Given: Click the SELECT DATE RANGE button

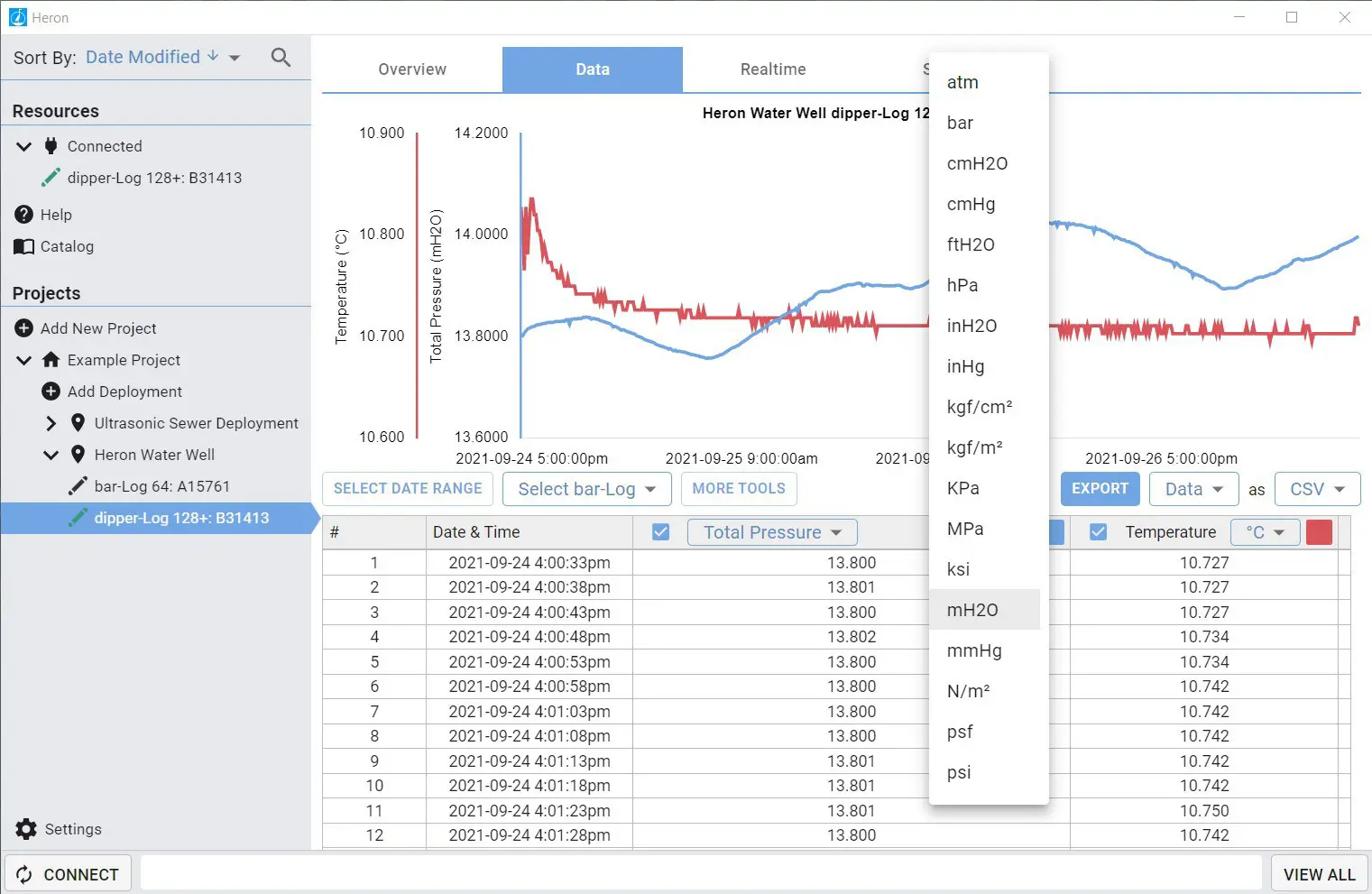Looking at the screenshot, I should (408, 489).
